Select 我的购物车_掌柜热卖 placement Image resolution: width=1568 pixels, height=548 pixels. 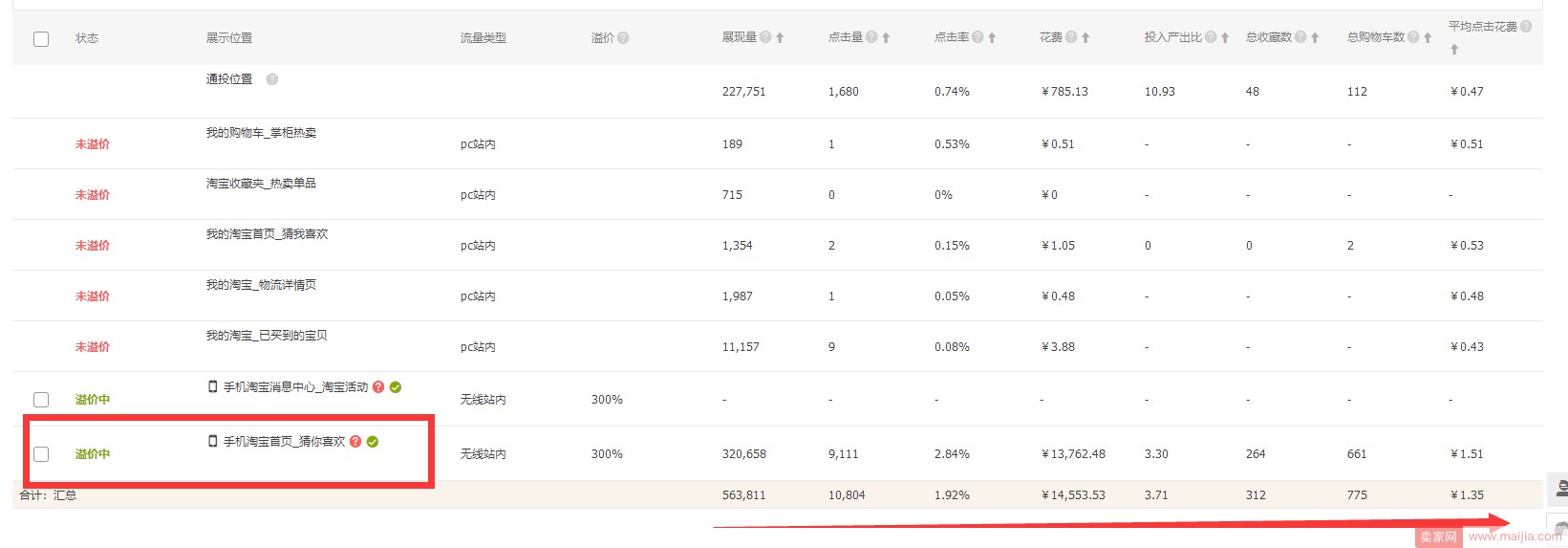(x=261, y=133)
